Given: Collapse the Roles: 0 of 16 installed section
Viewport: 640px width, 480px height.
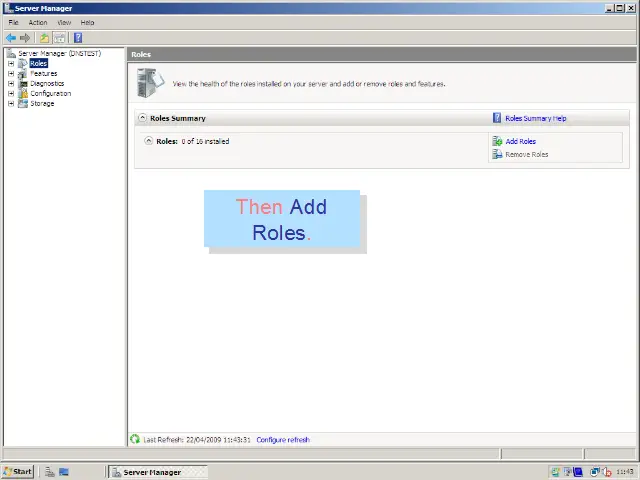Looking at the screenshot, I should point(149,141).
